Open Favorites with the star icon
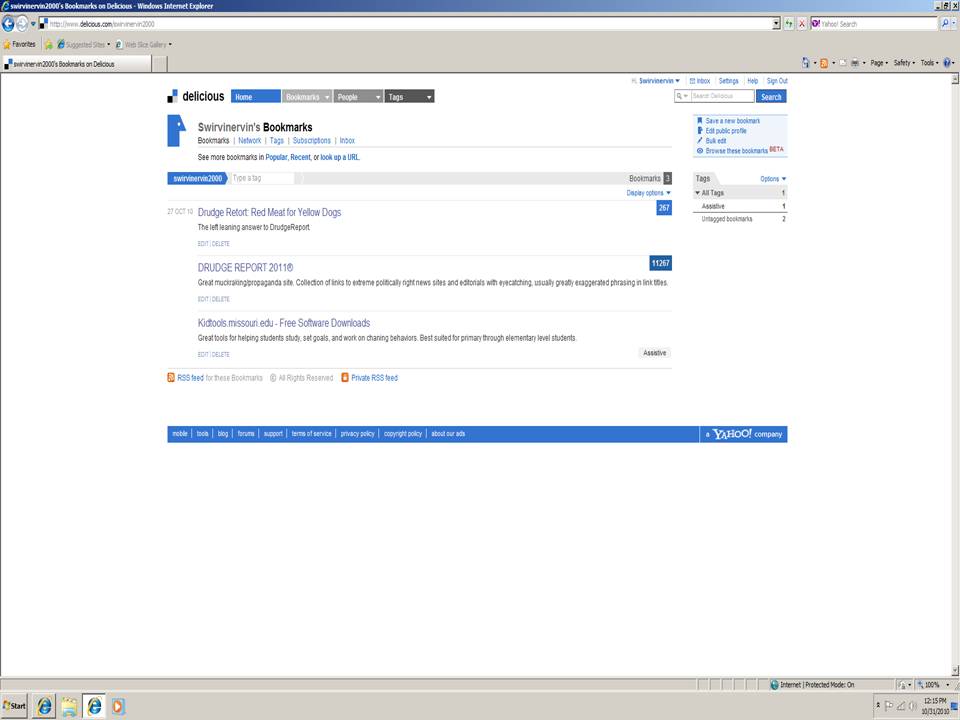960x720 pixels. click(x=19, y=44)
